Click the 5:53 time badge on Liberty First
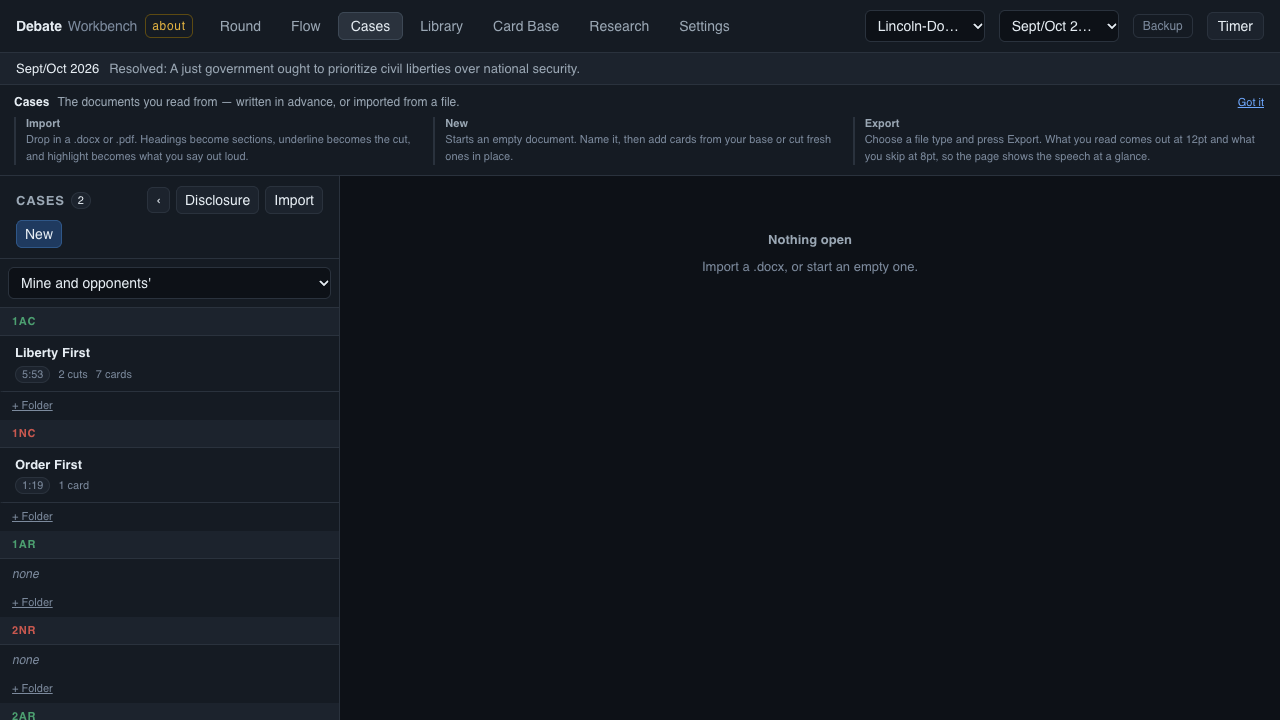The height and width of the screenshot is (720, 1280). tap(33, 374)
